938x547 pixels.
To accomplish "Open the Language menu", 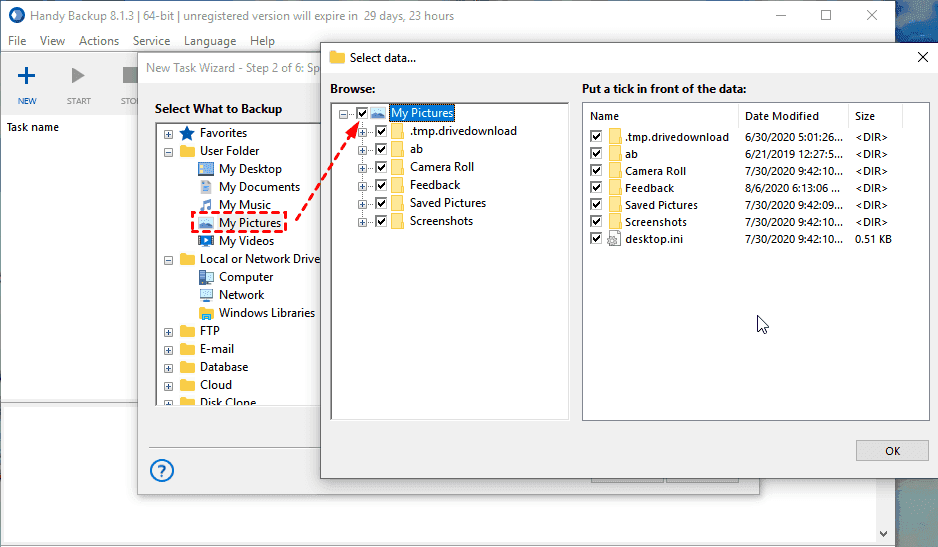I will pos(210,41).
